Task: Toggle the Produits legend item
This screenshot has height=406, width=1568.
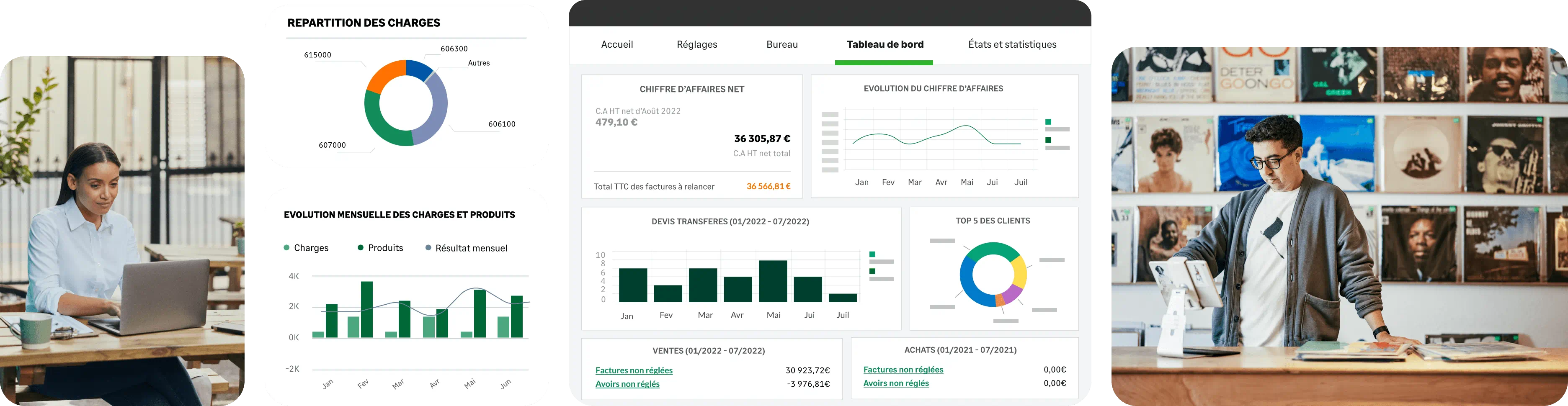Action: pyautogui.click(x=380, y=248)
